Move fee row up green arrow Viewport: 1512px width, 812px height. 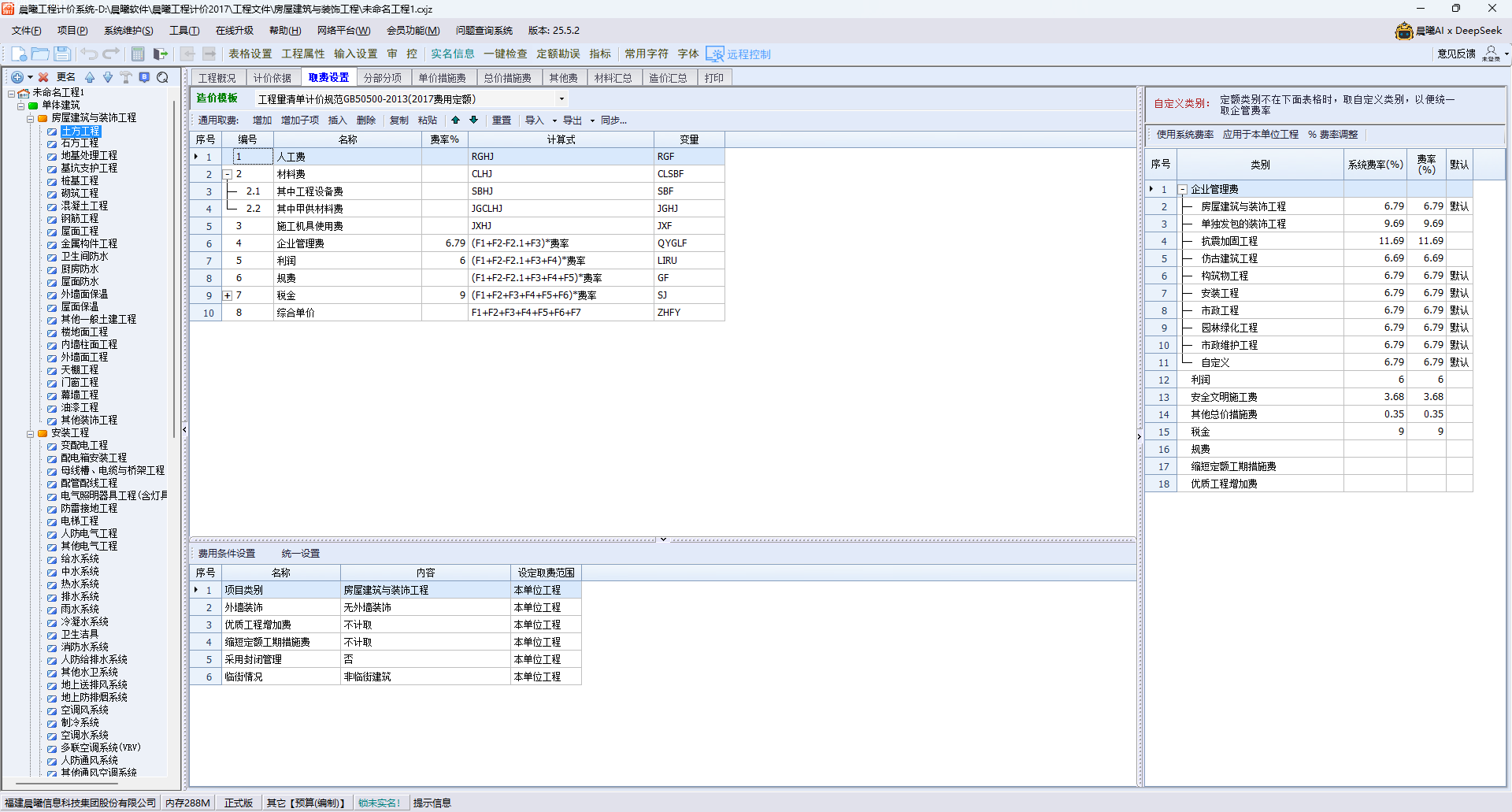pyautogui.click(x=455, y=121)
